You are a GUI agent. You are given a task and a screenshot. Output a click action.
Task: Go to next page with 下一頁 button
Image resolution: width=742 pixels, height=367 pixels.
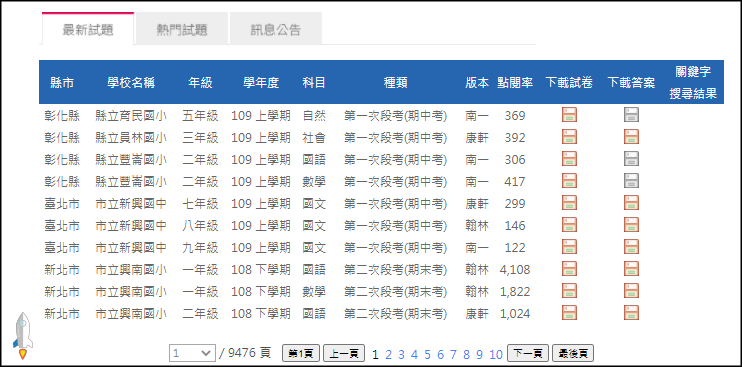tap(528, 353)
